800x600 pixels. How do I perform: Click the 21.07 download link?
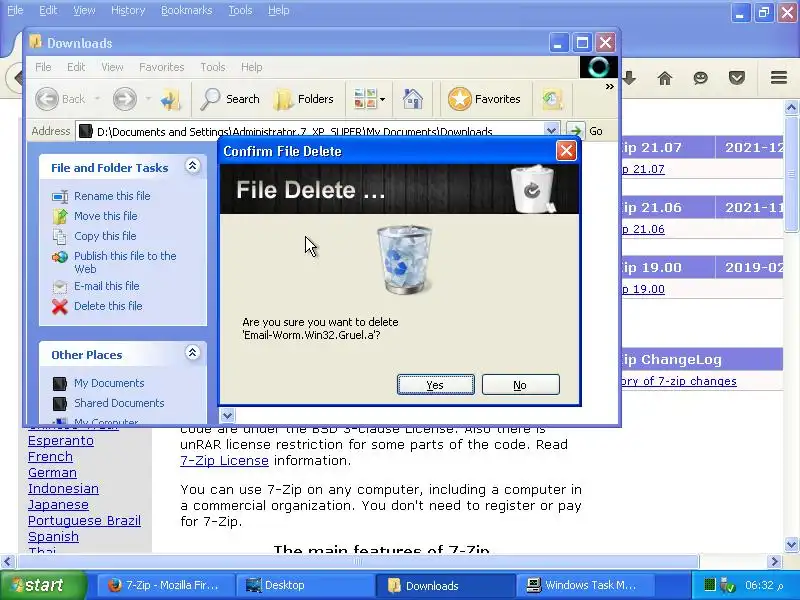point(643,169)
